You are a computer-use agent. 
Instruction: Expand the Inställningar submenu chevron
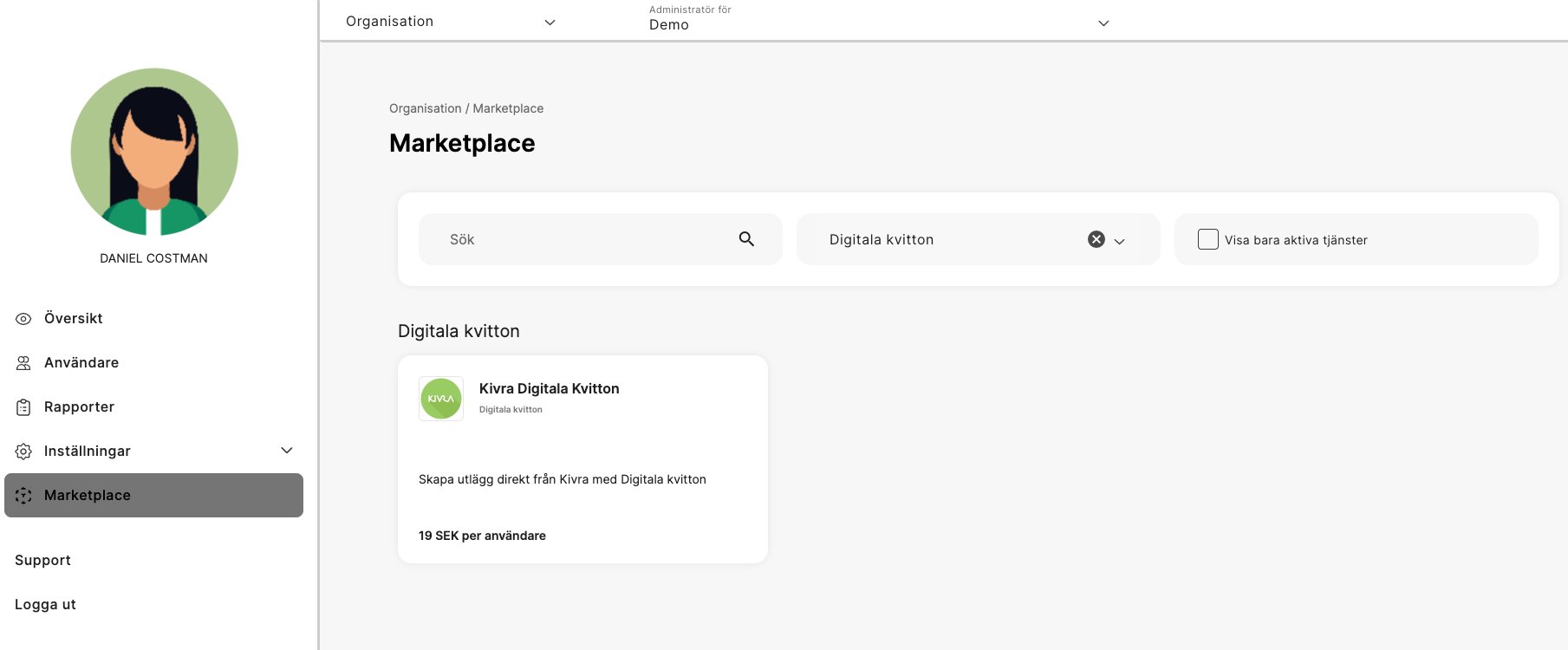coord(287,451)
